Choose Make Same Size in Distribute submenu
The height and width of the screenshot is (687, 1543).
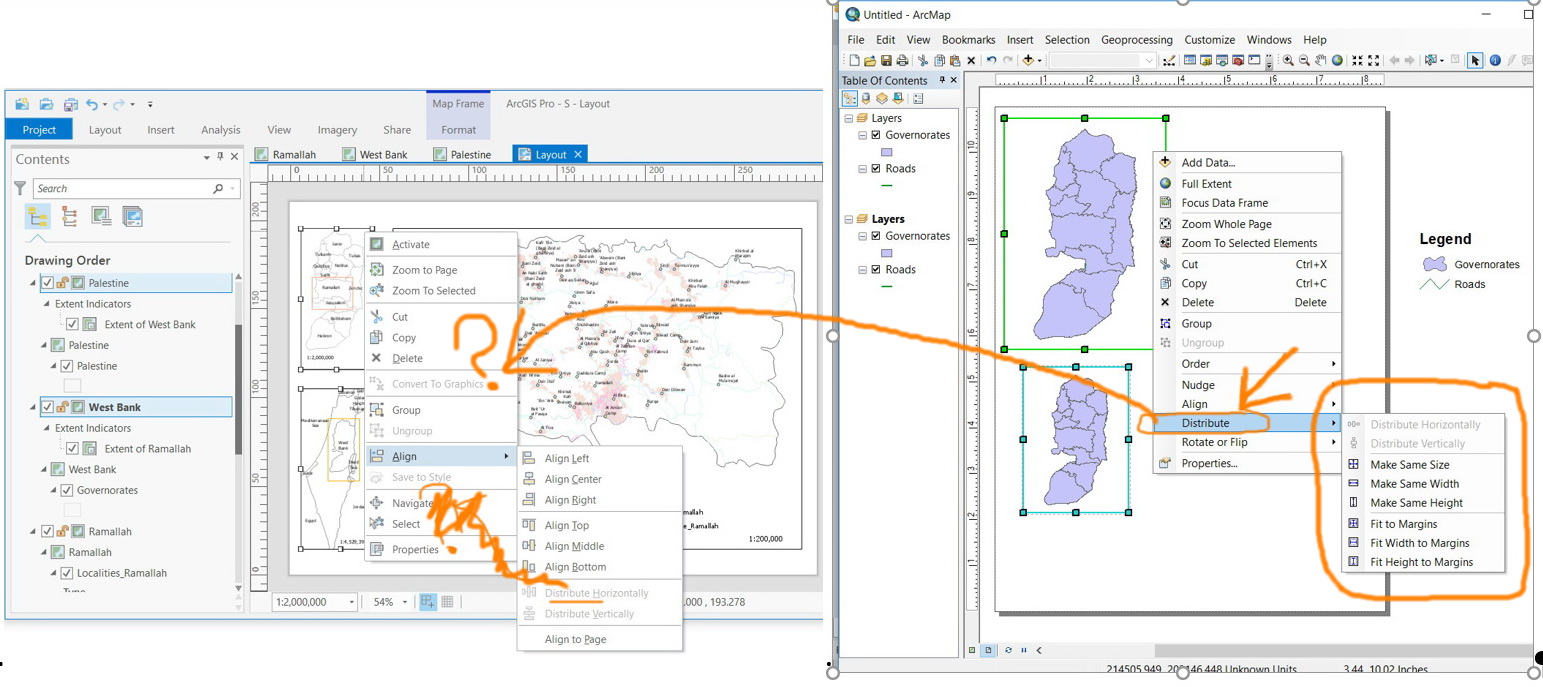coord(1409,465)
